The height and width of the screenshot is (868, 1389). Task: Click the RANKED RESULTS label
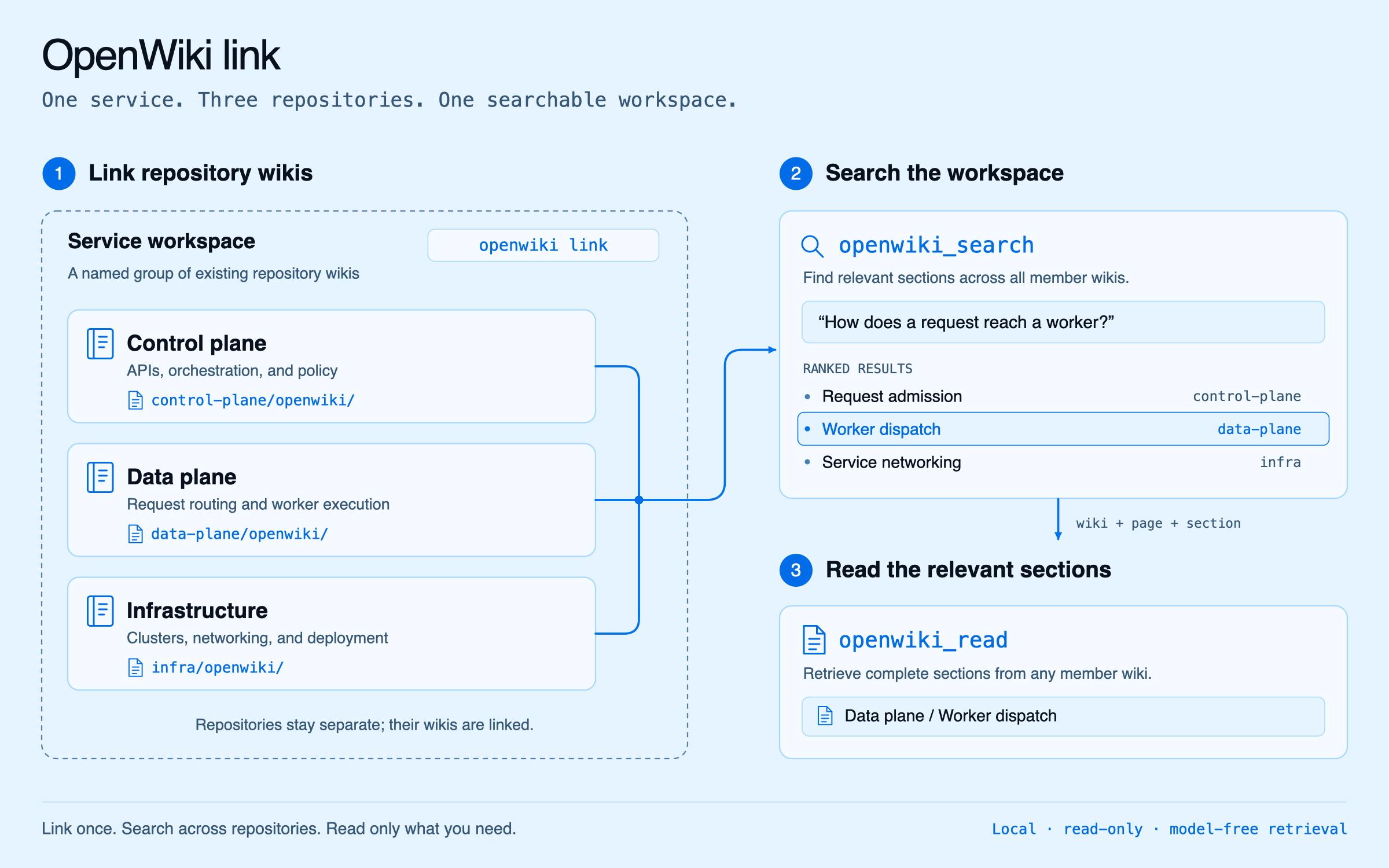point(858,369)
